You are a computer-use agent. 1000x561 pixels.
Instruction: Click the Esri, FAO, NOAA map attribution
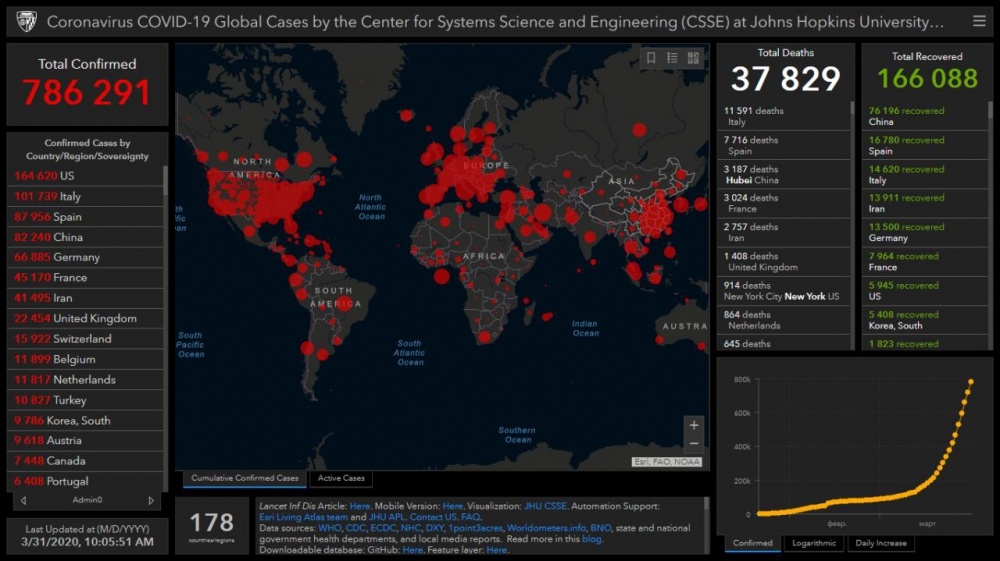click(x=667, y=462)
